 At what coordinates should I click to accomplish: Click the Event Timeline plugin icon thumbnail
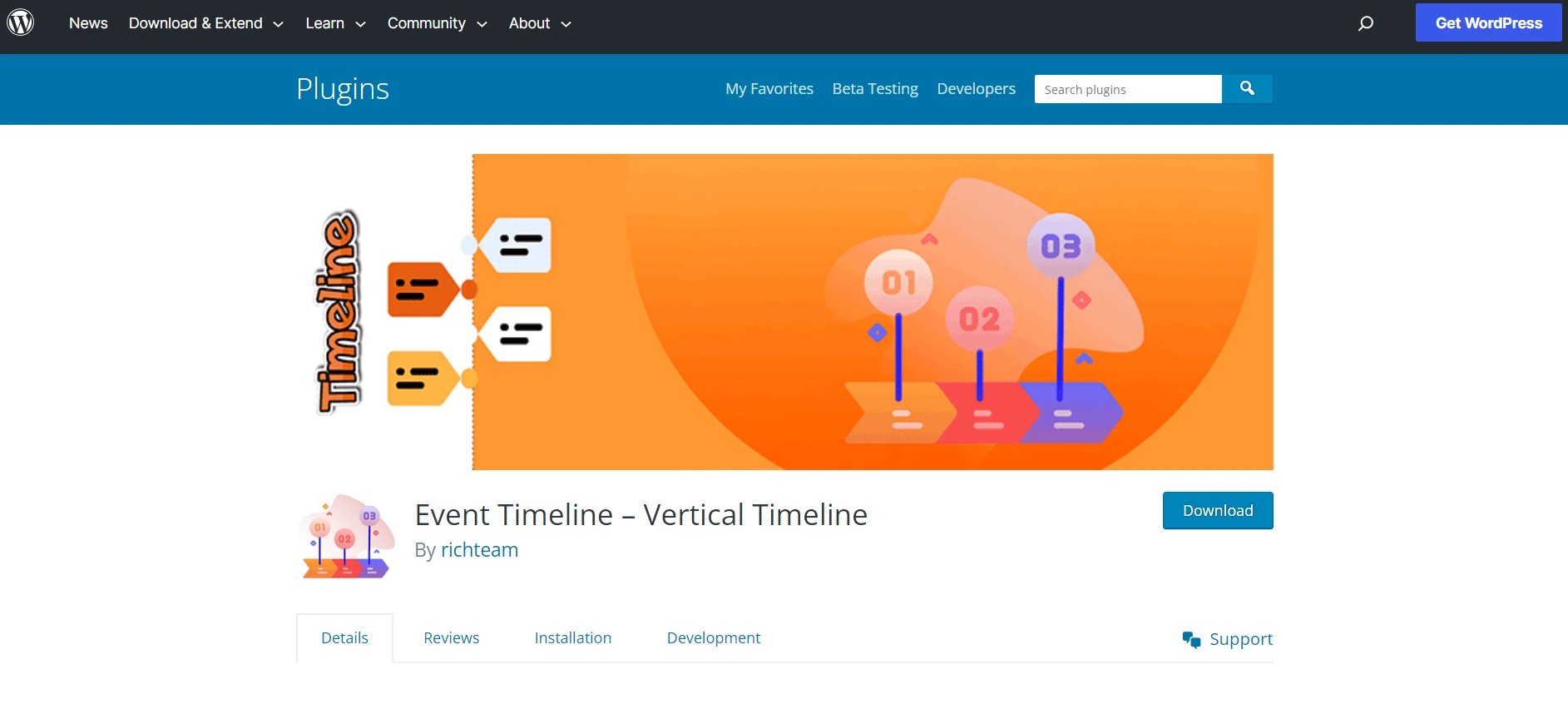coord(346,536)
